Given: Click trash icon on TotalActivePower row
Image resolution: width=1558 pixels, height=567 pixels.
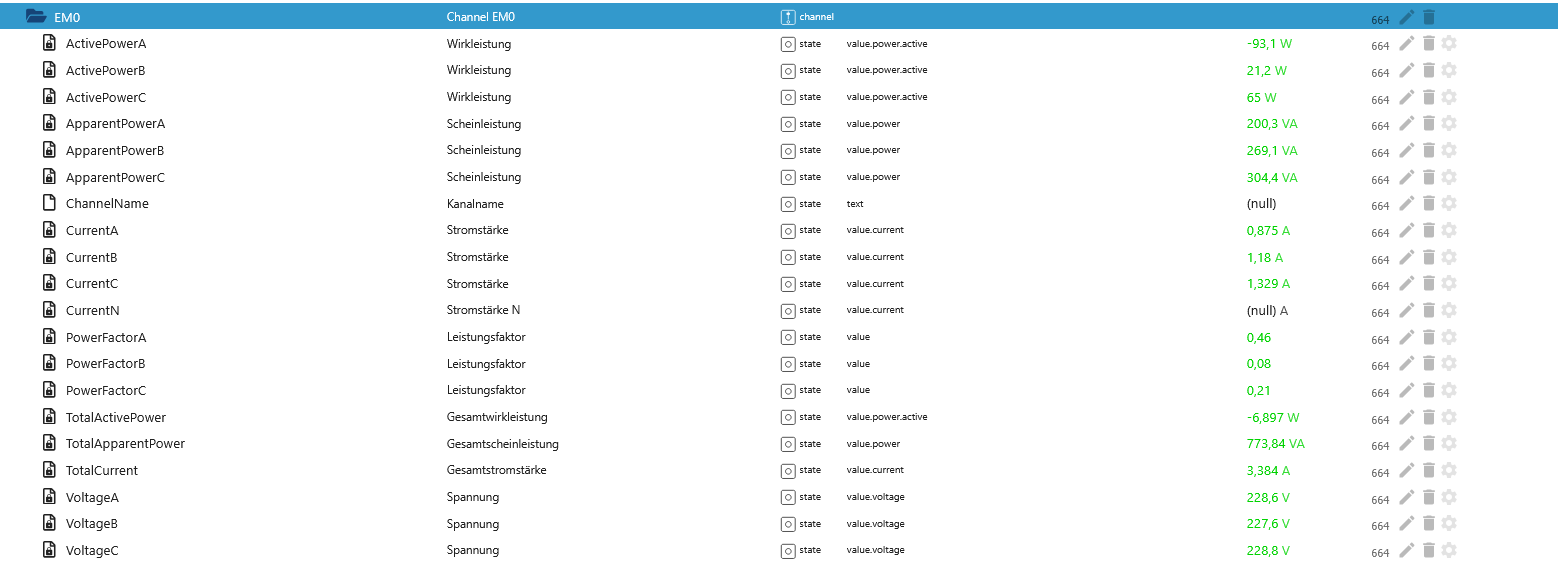Looking at the screenshot, I should (1429, 417).
